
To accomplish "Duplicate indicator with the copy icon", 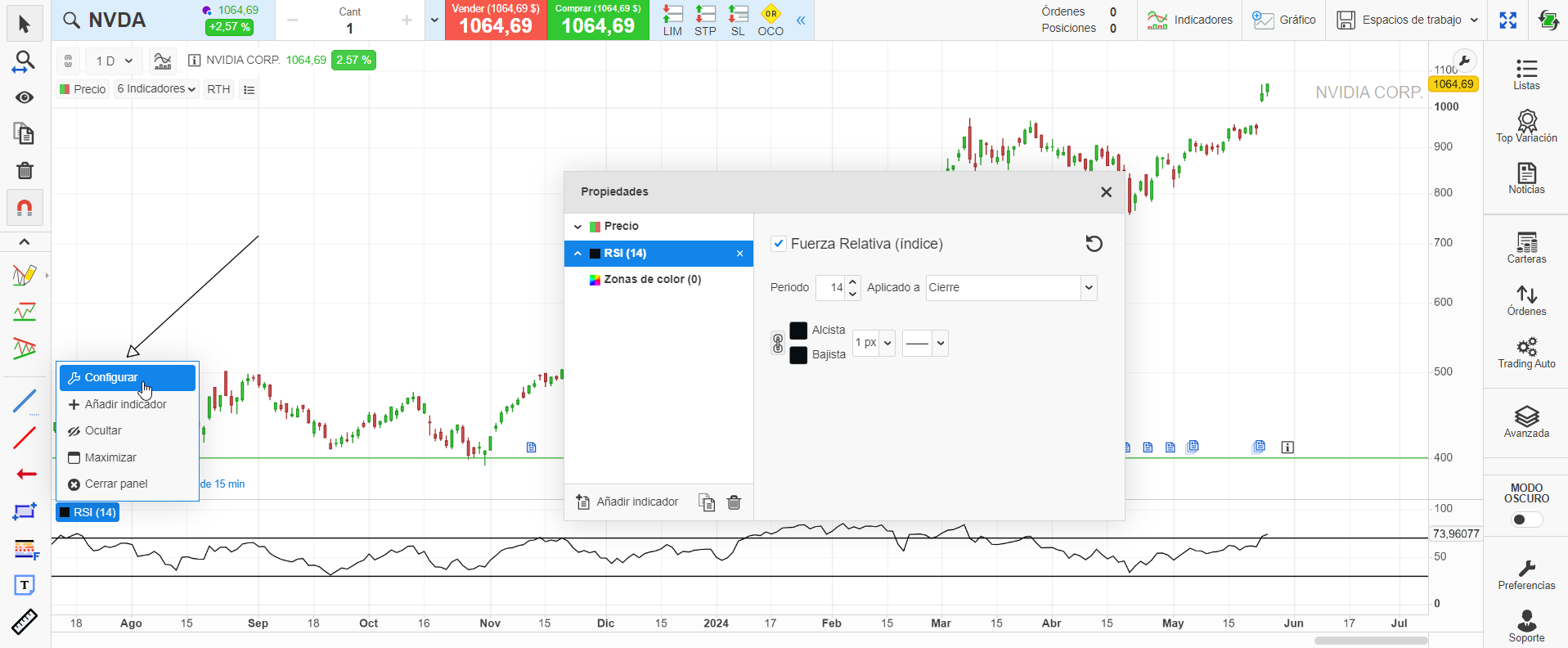I will click(x=707, y=502).
